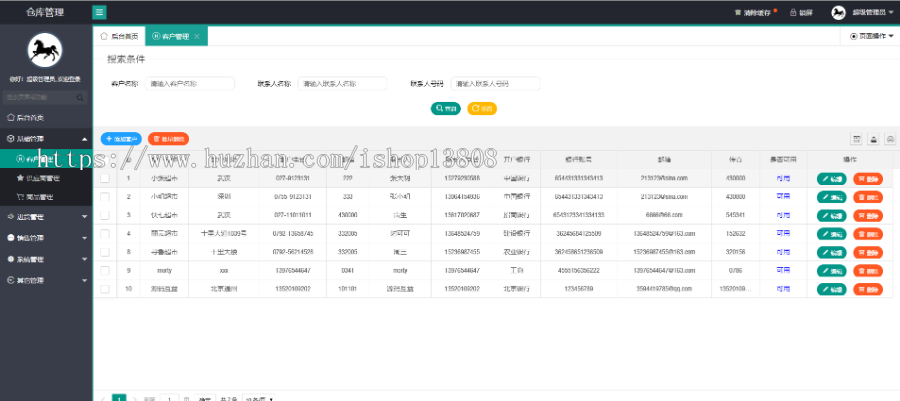Open 商品管理 in the sidebar
The width and height of the screenshot is (900, 401).
tap(46, 197)
